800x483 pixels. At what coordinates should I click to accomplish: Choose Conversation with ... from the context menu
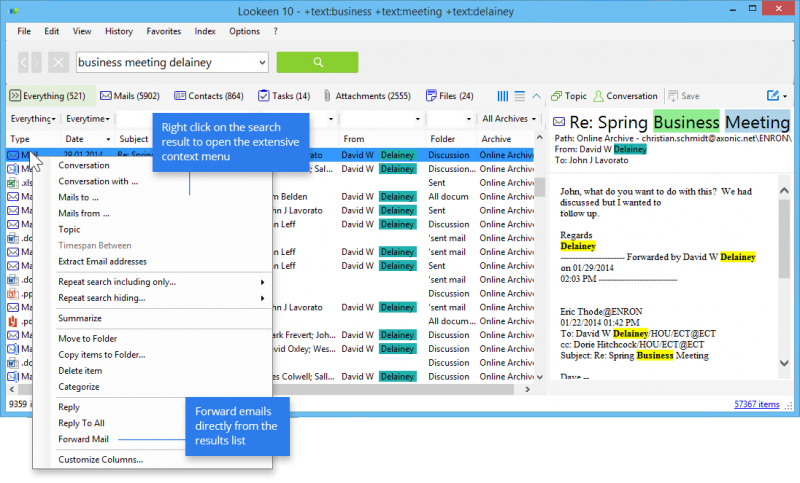98,181
